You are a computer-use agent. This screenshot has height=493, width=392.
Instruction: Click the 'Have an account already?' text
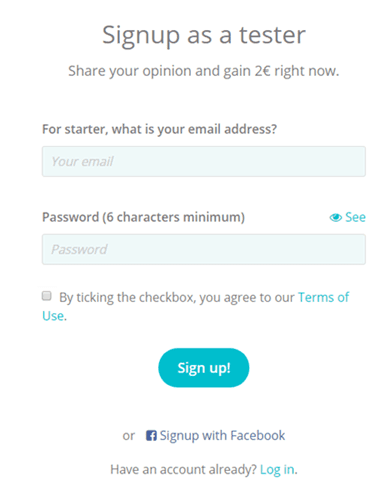coord(183,470)
